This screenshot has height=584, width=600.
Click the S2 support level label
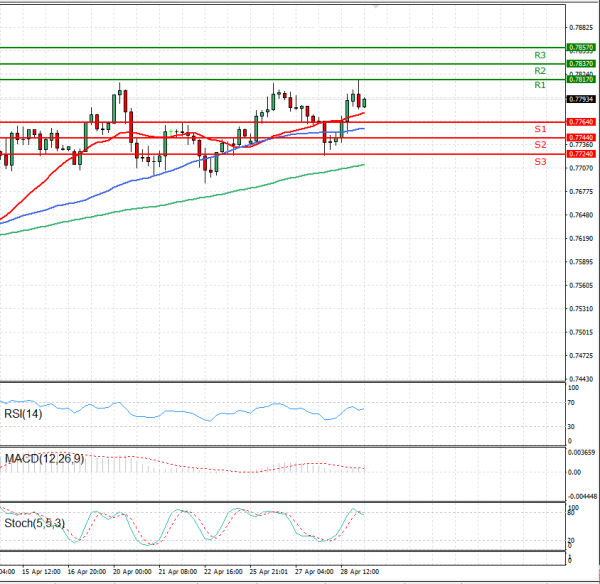[x=539, y=145]
